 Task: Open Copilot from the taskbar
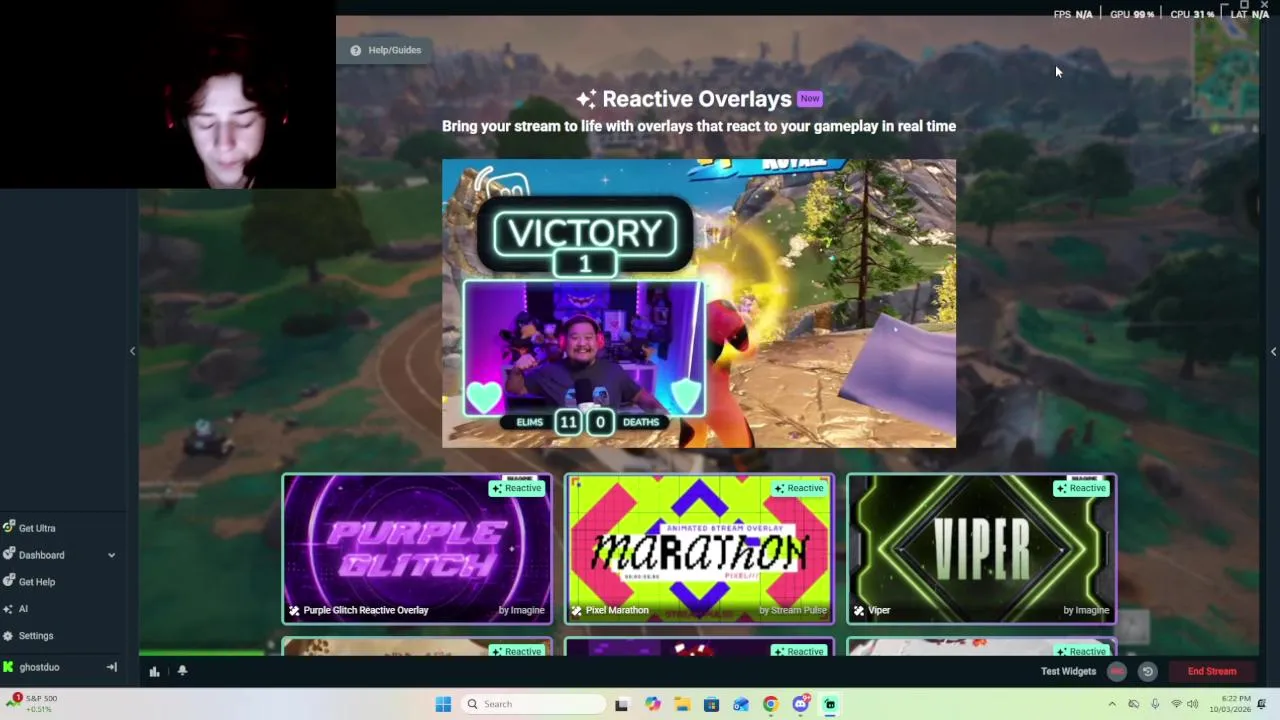pyautogui.click(x=653, y=704)
